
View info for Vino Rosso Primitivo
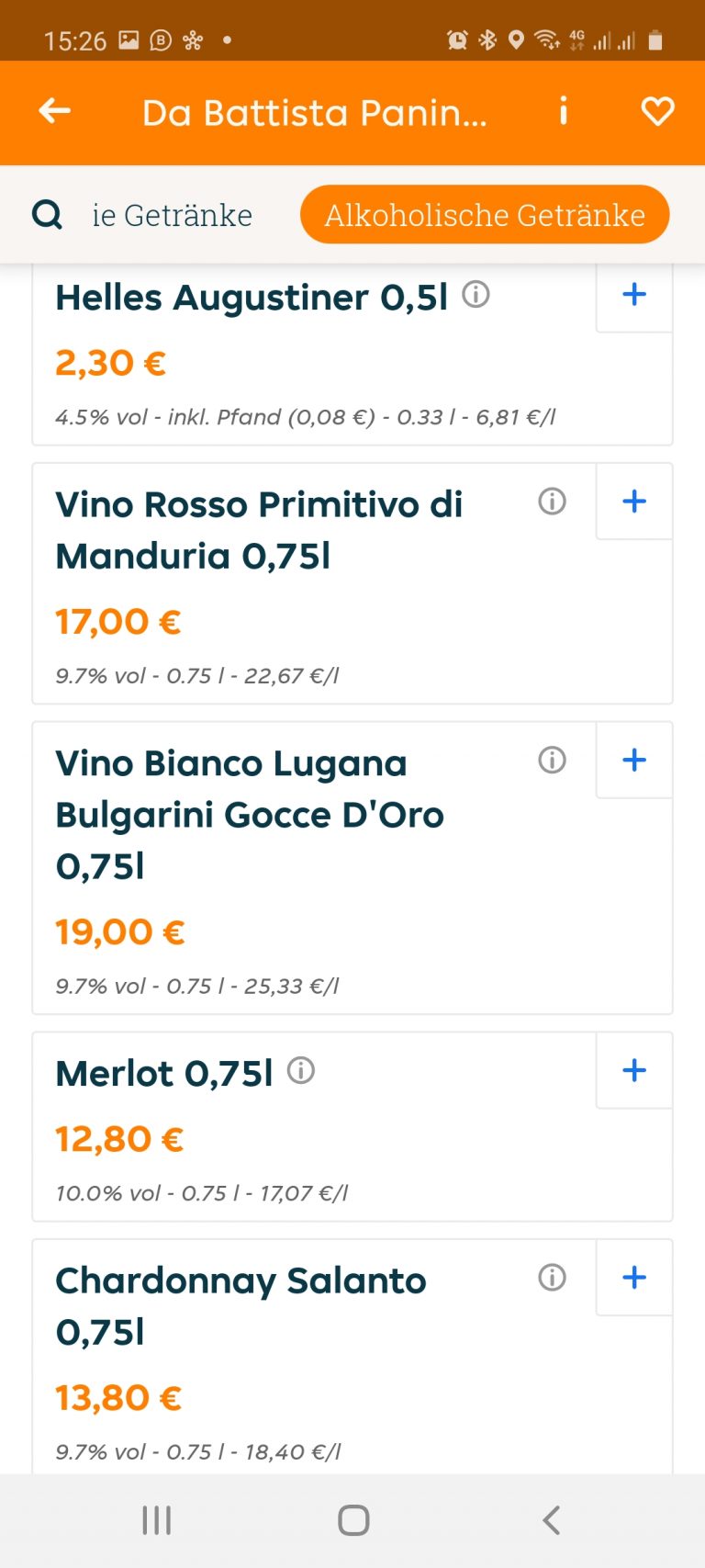pos(552,502)
